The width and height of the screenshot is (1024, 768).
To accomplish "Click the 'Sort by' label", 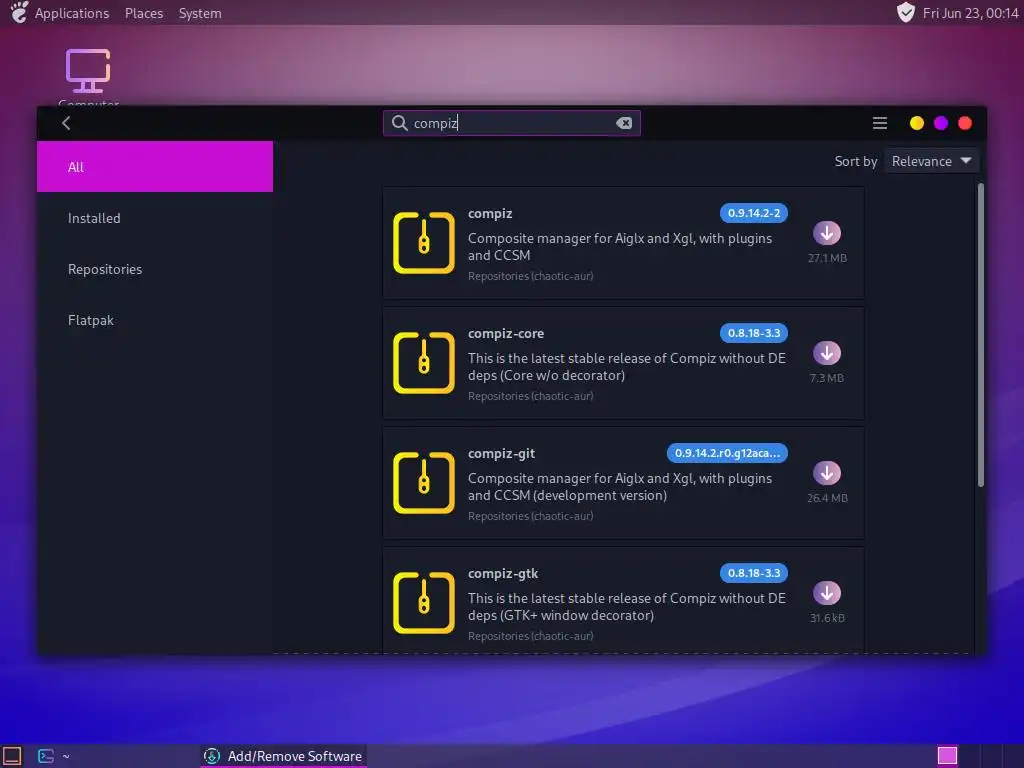I will [856, 161].
